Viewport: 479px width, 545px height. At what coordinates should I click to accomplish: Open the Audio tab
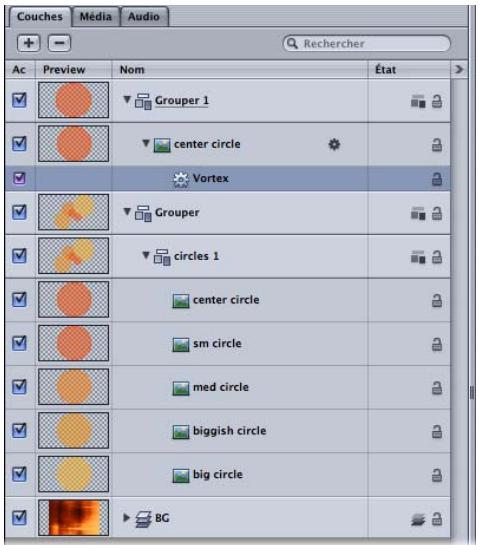[x=144, y=16]
